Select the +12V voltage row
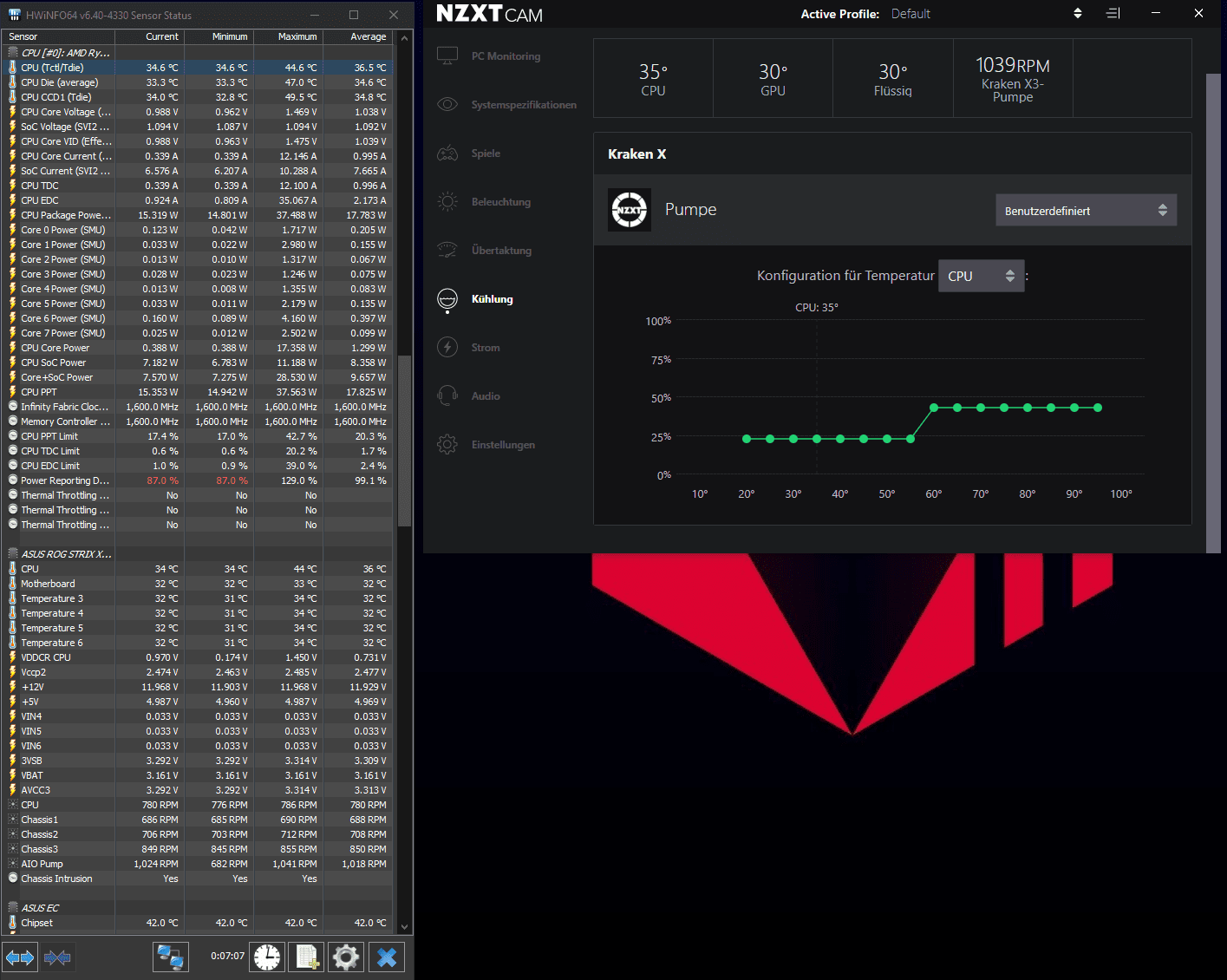Screen dimensions: 1227x980 pos(198,687)
